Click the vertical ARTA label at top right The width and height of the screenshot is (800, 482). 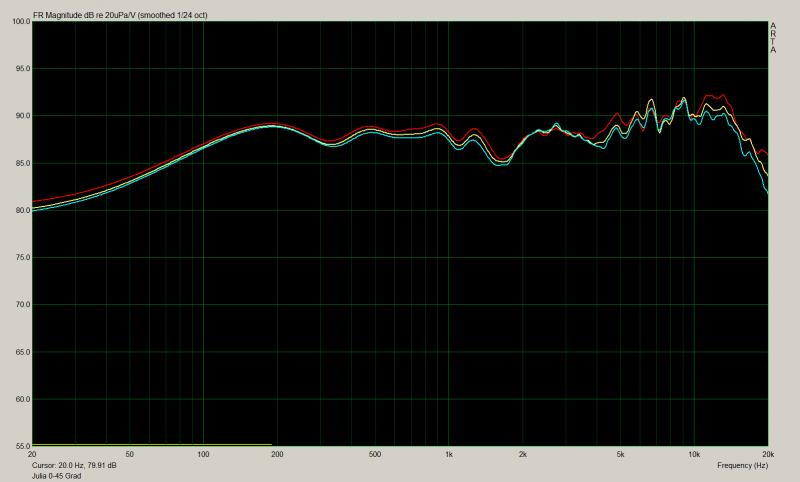click(773, 38)
